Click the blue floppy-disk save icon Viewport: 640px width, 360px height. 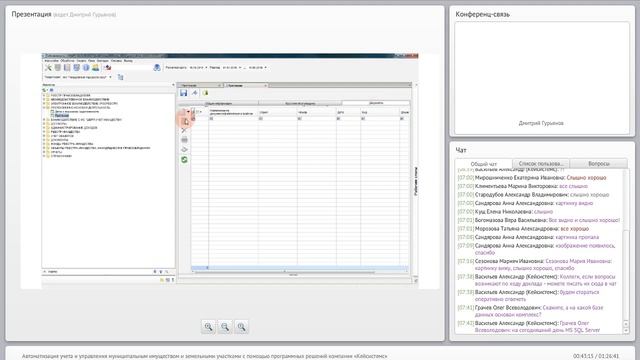pyautogui.click(x=184, y=93)
